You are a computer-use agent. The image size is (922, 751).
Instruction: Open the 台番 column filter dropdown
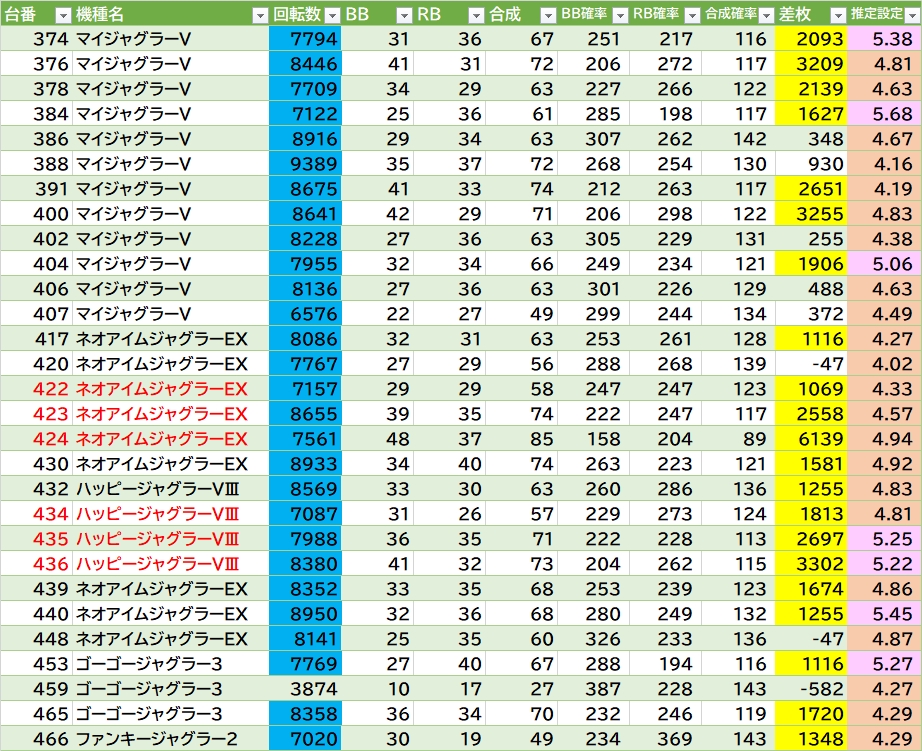coord(62,14)
